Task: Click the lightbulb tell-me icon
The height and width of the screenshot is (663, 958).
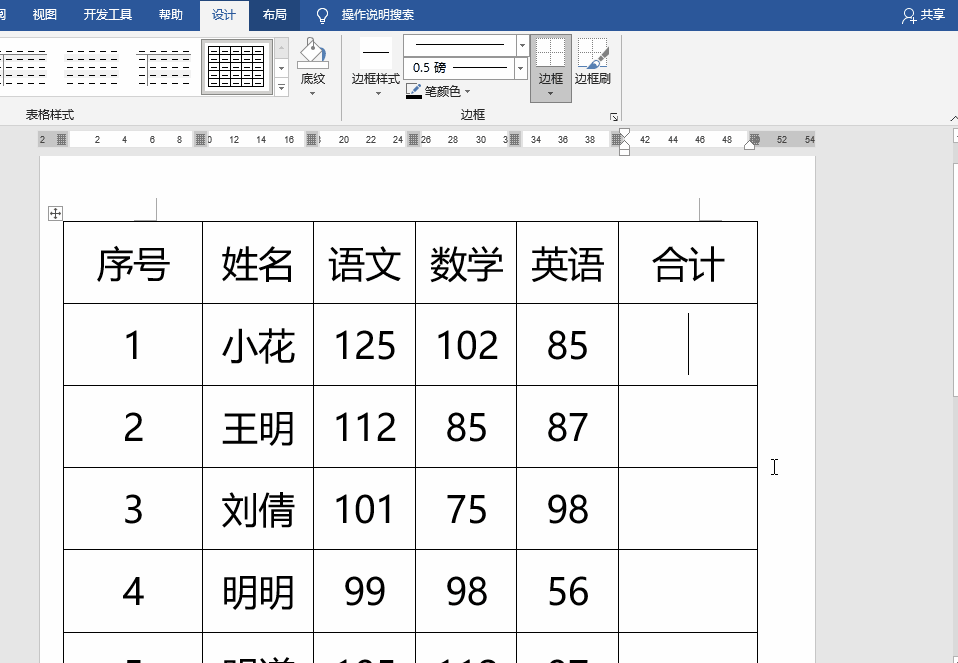Action: coord(322,15)
